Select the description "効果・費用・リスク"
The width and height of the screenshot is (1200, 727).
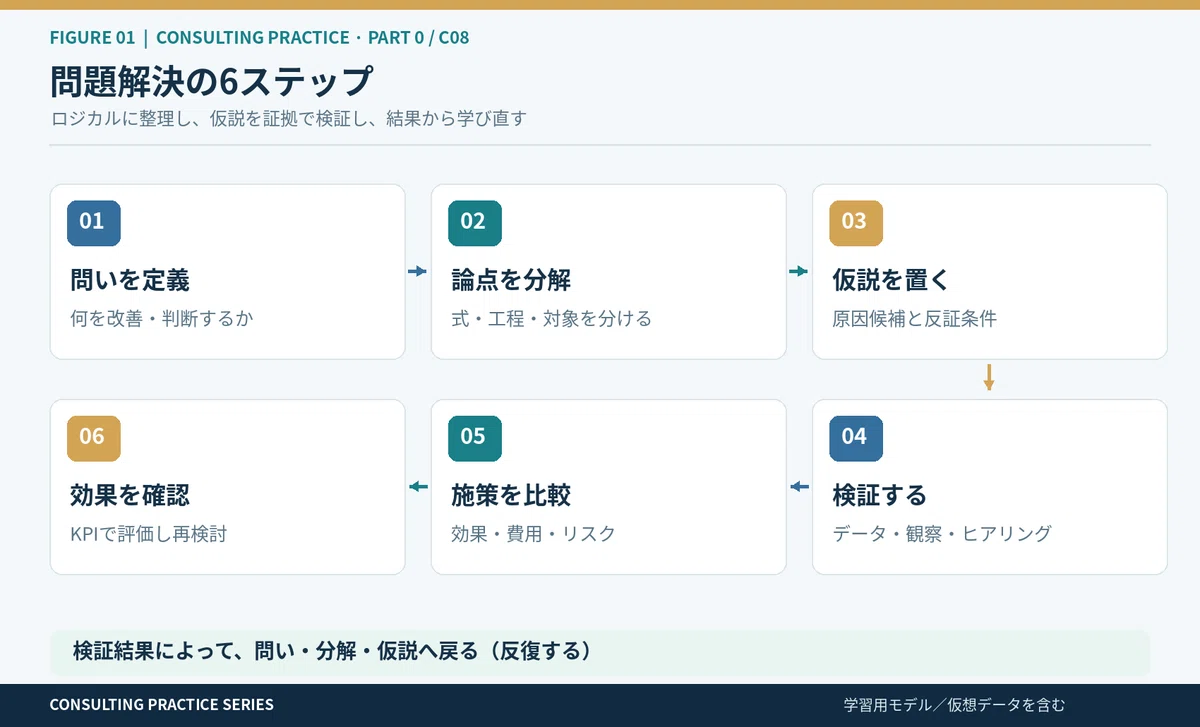pos(533,534)
